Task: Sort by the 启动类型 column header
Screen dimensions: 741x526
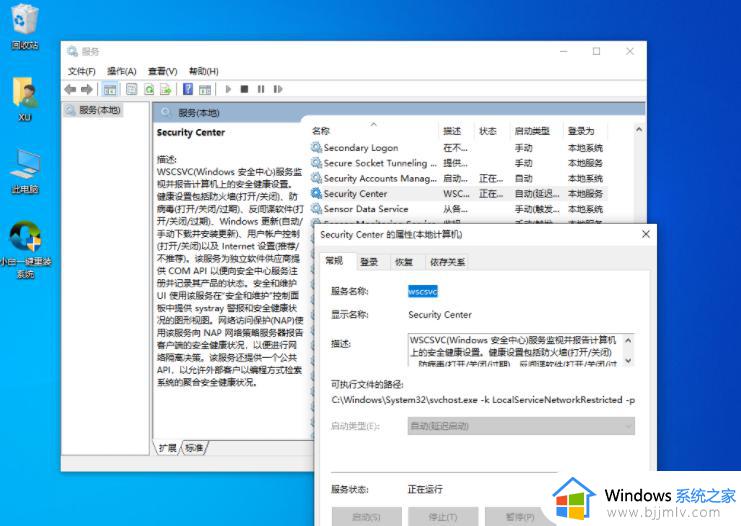Action: 537,131
